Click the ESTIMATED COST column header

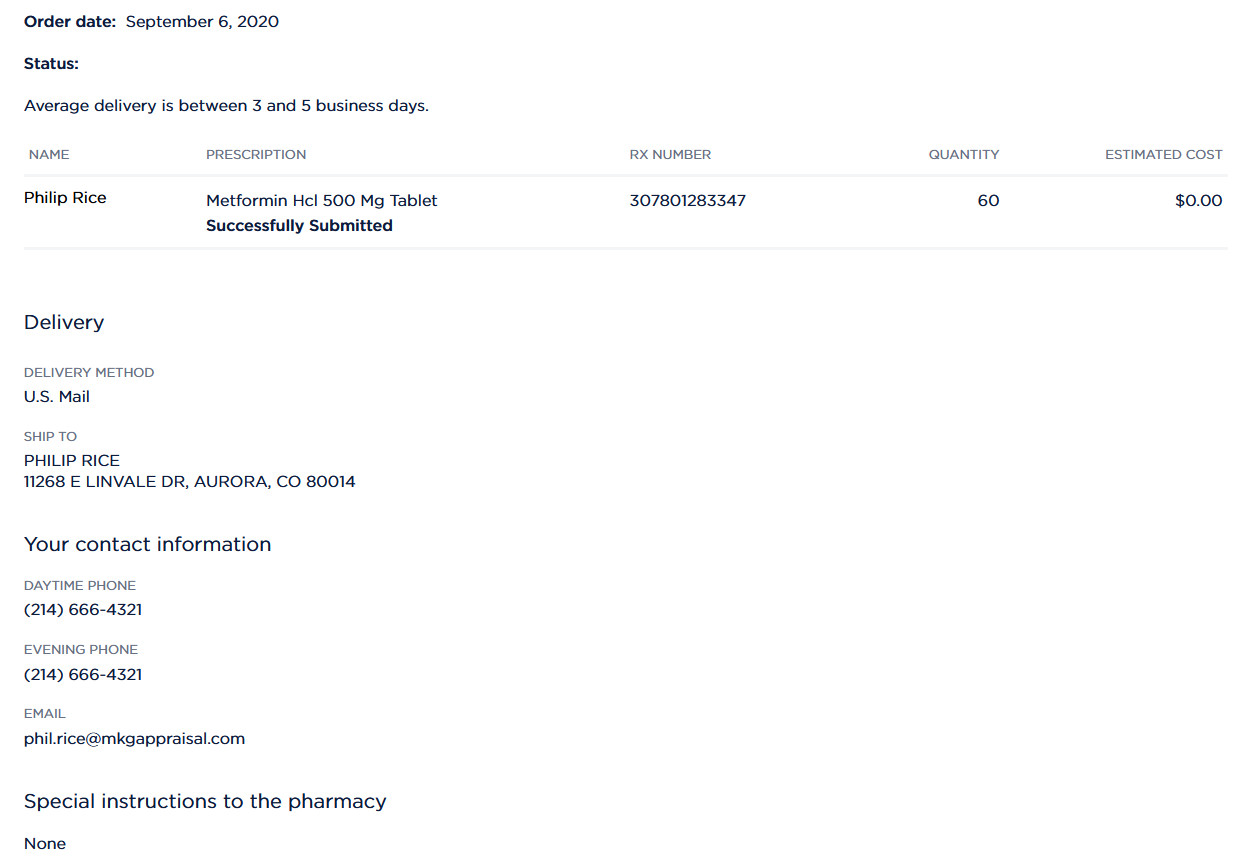[1164, 154]
